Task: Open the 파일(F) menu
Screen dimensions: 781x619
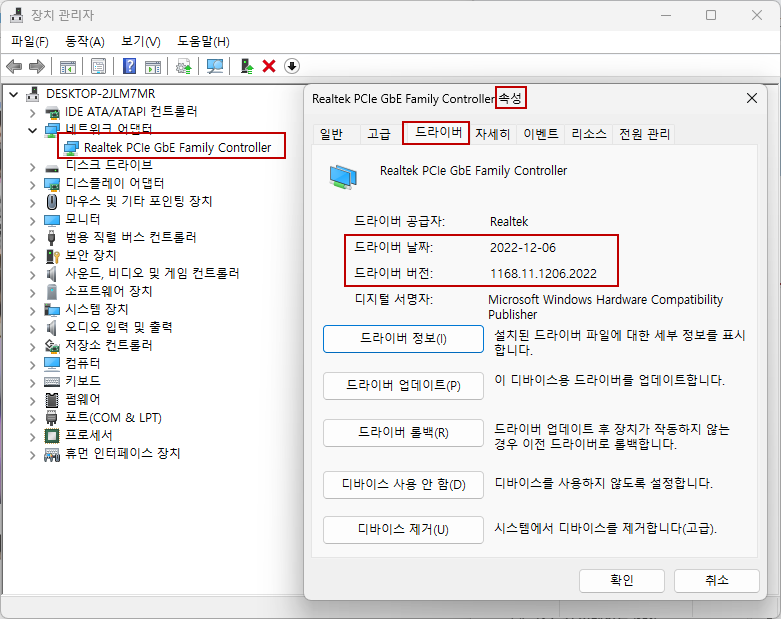Action: [30, 41]
